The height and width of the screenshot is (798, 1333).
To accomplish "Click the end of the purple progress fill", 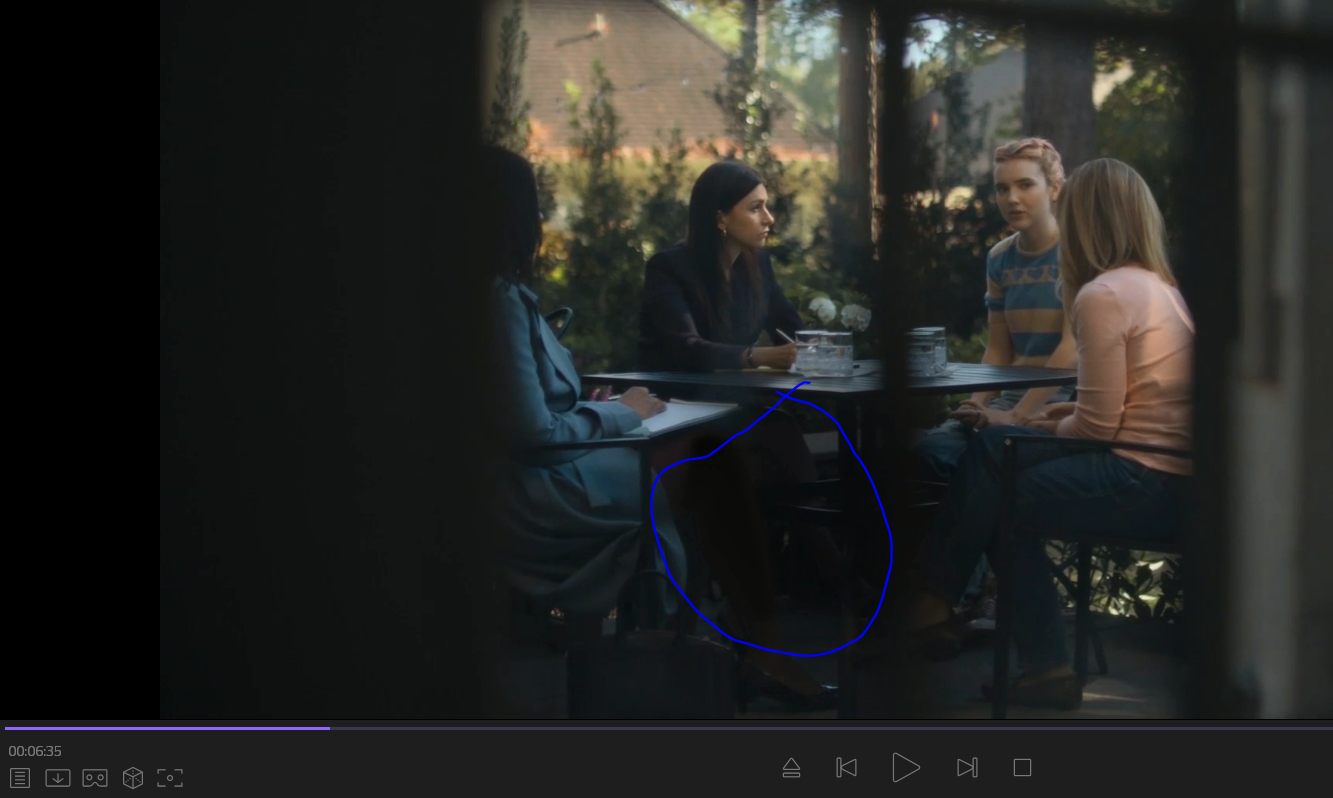I will click(x=329, y=728).
